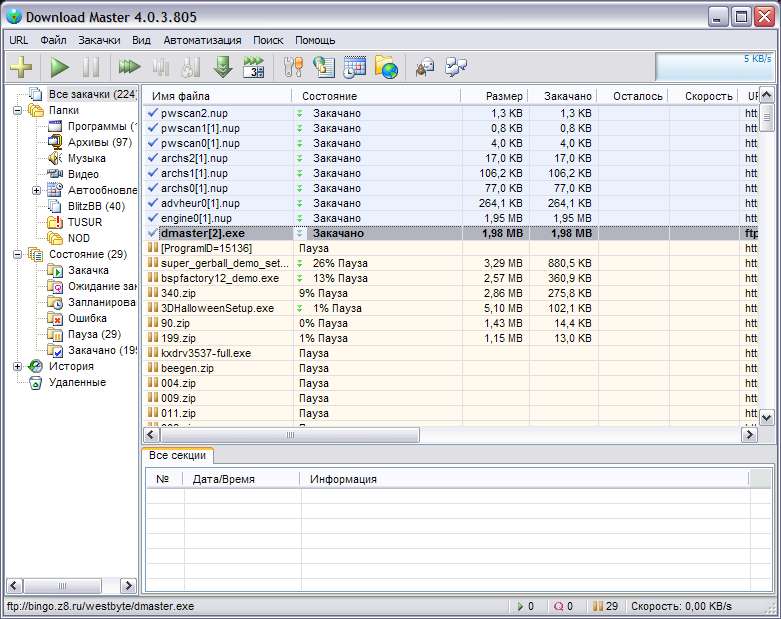Collapse the Папки tree node
The image size is (781, 619).
click(17, 110)
